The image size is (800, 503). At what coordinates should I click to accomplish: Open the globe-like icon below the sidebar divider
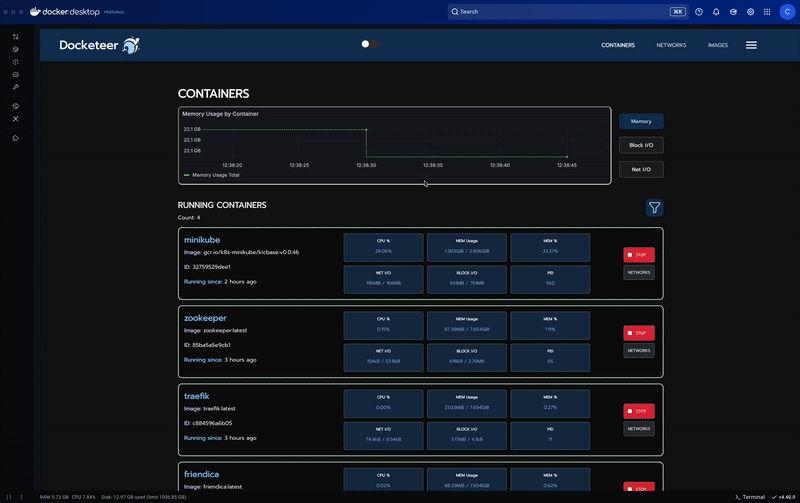click(x=15, y=106)
